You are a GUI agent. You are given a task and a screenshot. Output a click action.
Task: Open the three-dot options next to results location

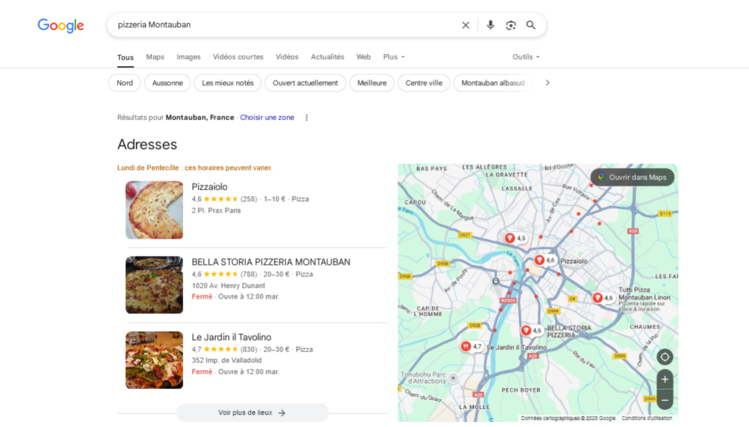point(307,118)
